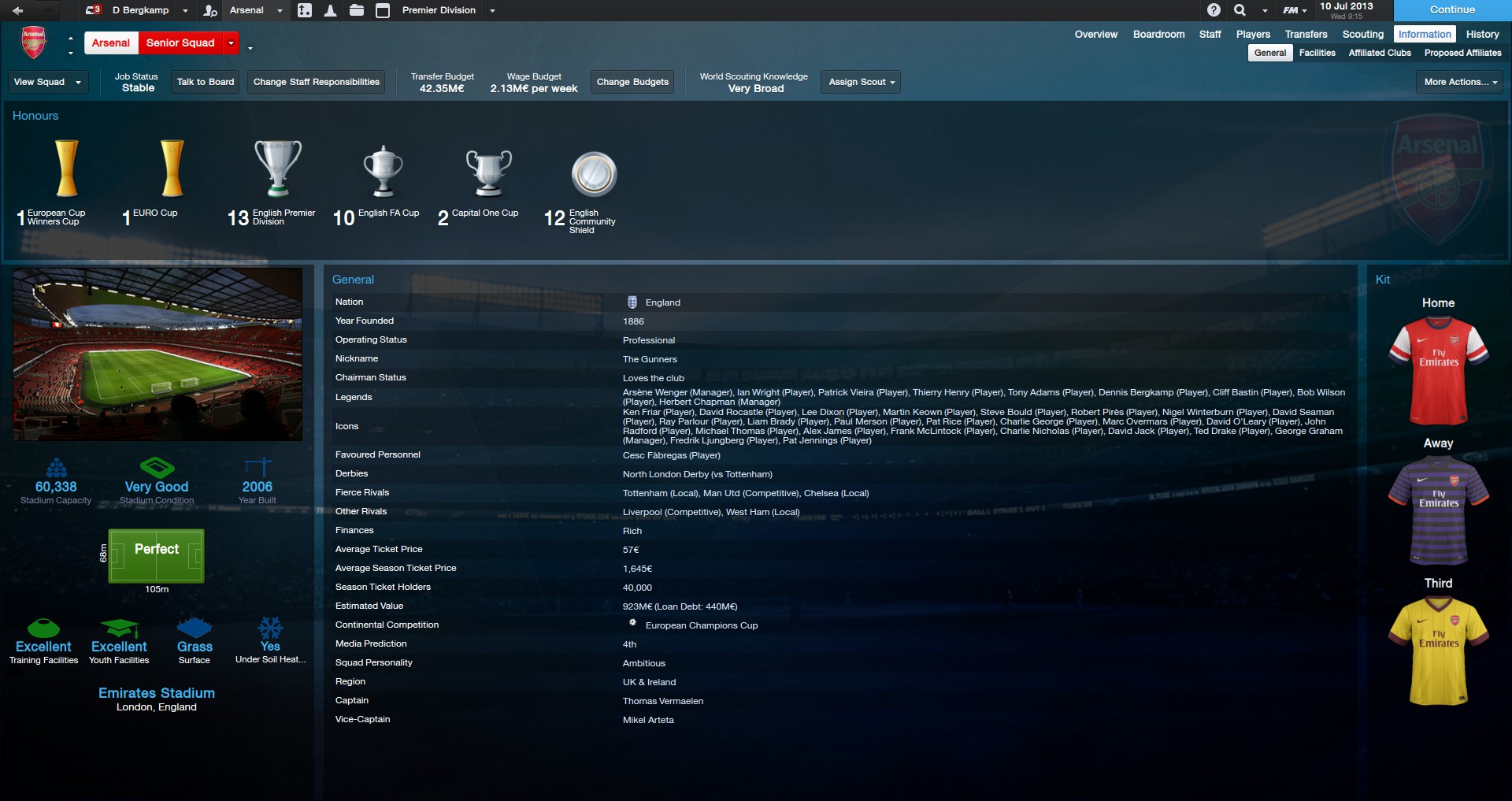The image size is (1512, 801).
Task: Click the European Cup Winners Cup trophy
Action: tap(67, 168)
